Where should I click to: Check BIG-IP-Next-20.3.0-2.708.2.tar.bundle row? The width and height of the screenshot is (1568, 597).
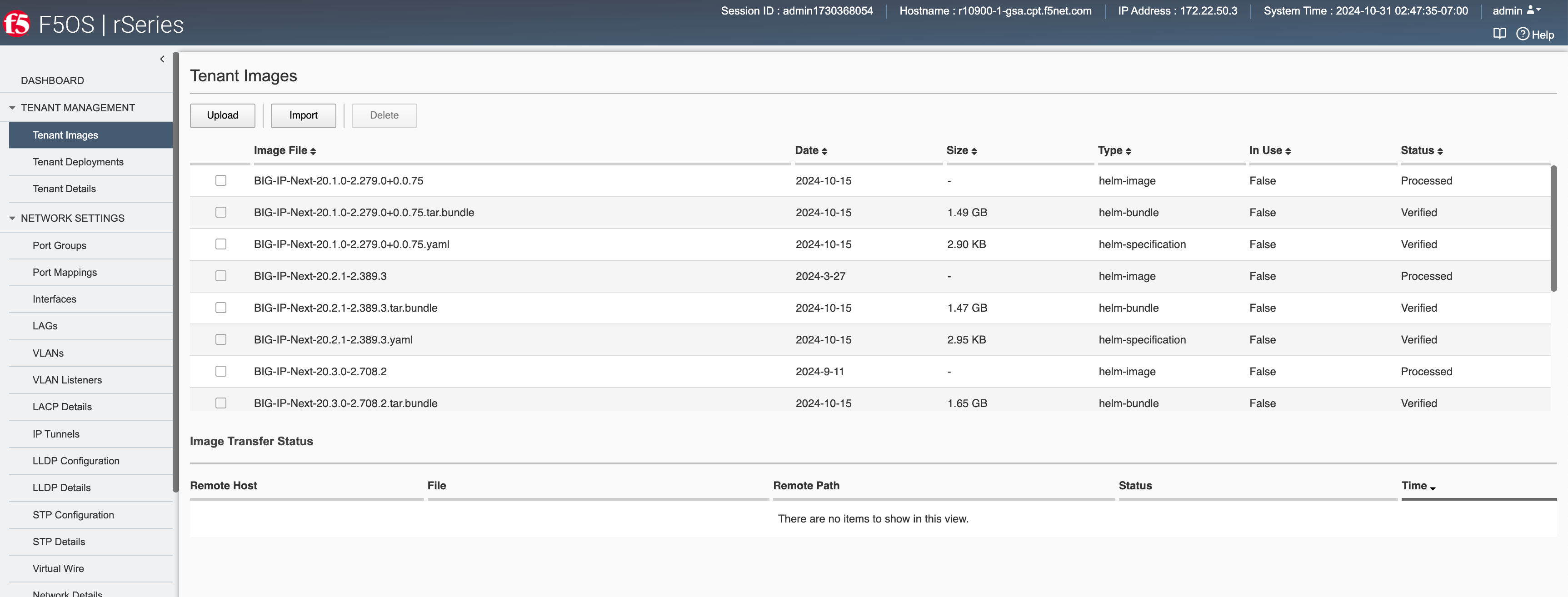coord(221,403)
